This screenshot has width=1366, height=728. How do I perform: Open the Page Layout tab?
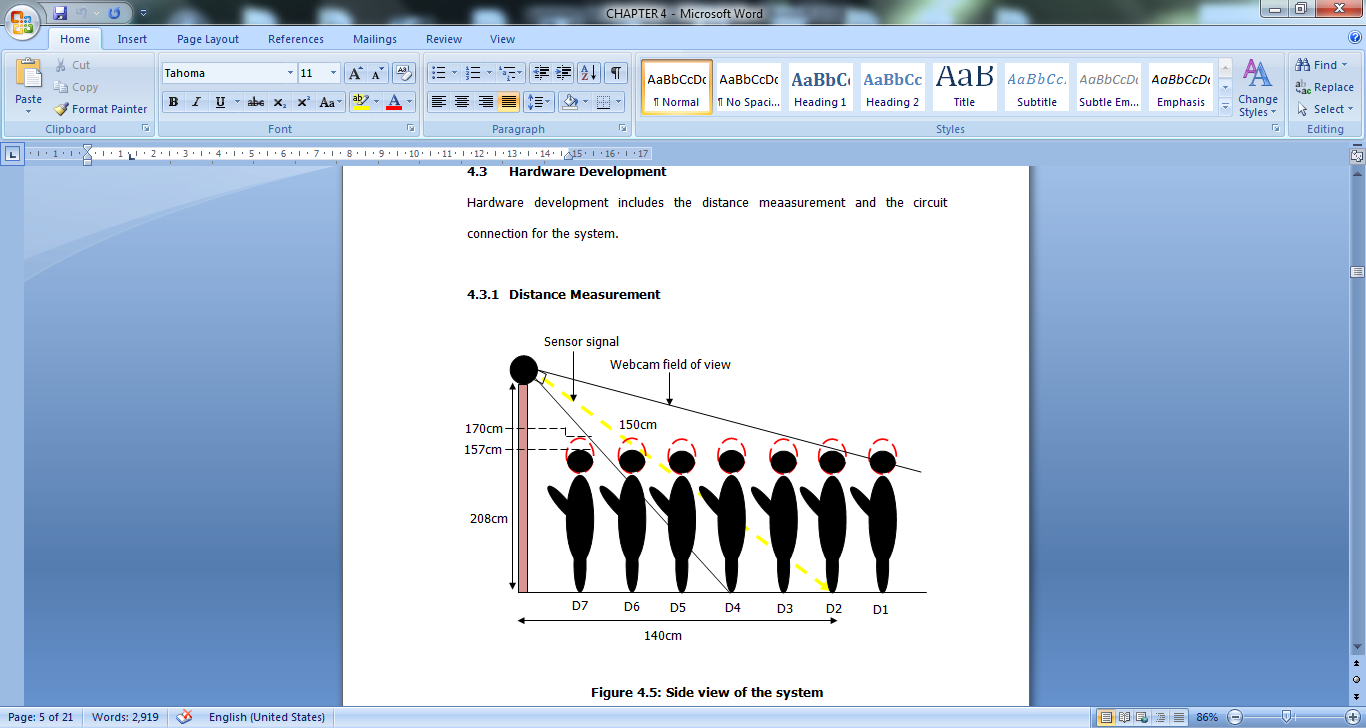coord(208,39)
